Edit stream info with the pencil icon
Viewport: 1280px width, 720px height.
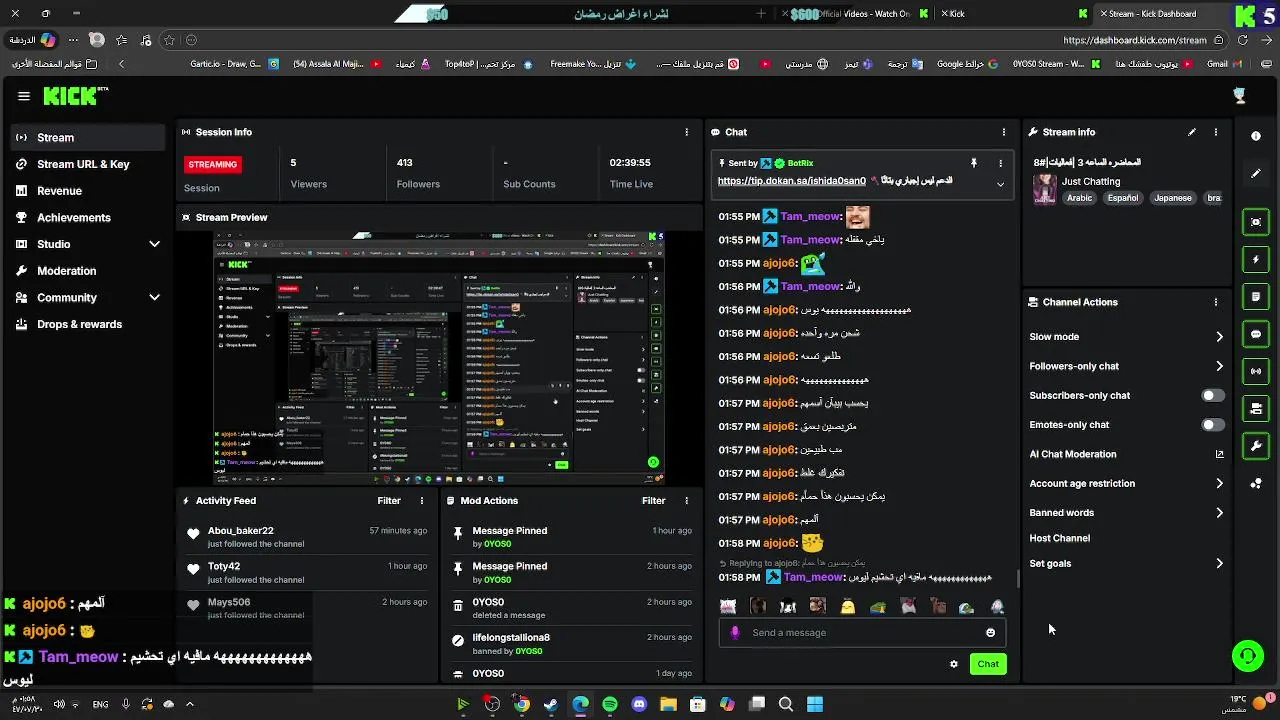point(1192,132)
